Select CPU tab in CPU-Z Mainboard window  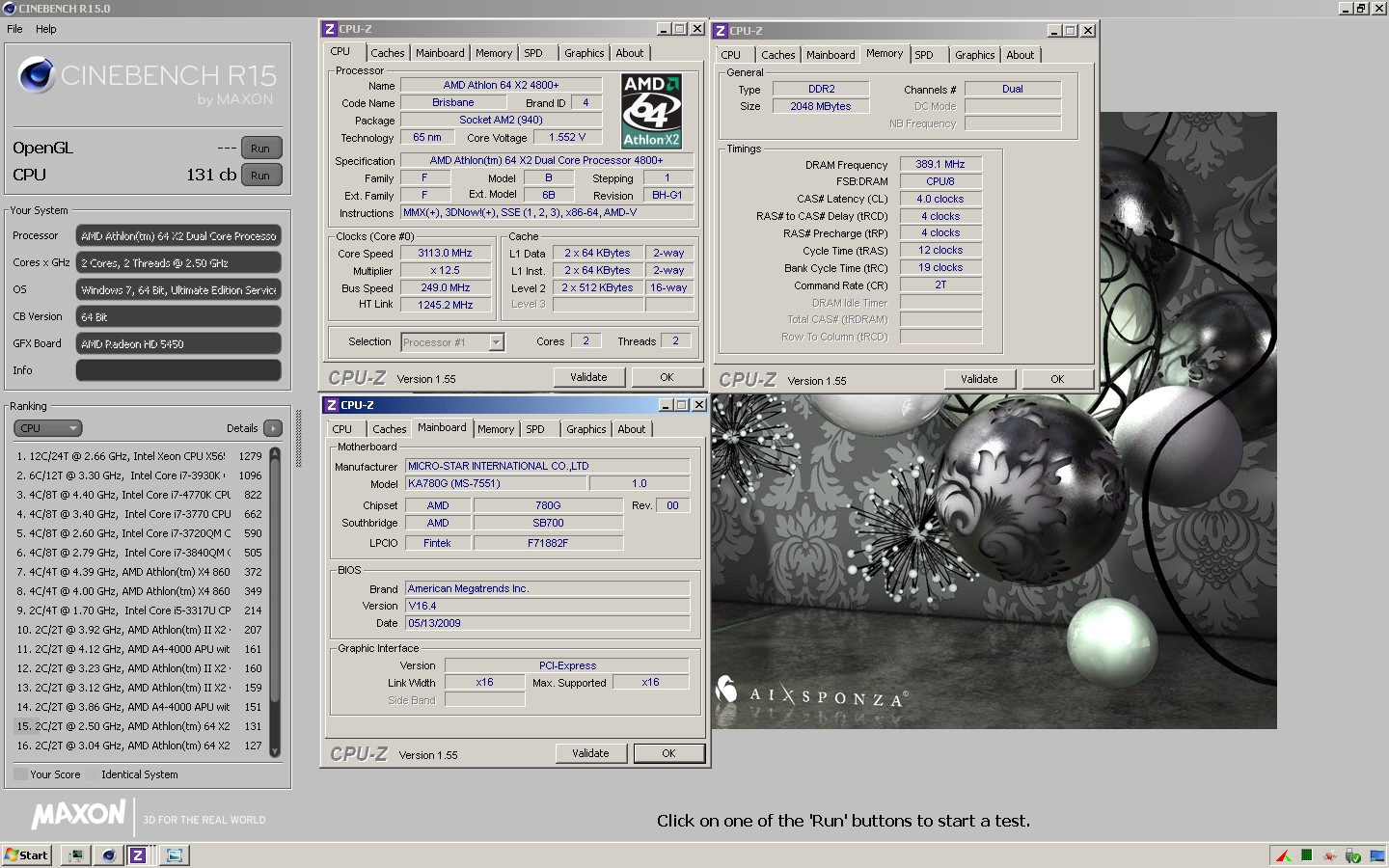[342, 429]
